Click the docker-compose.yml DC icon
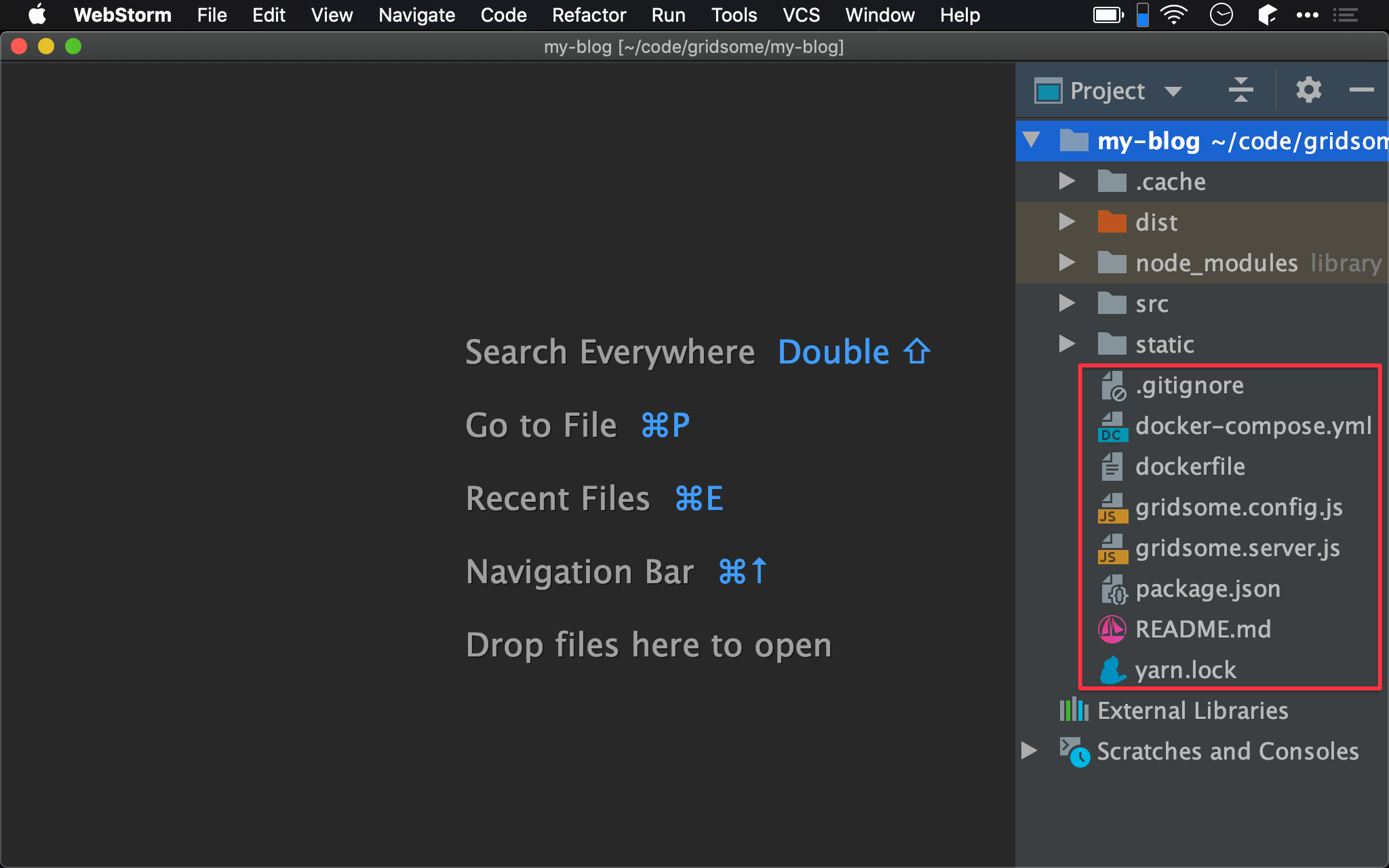Image resolution: width=1389 pixels, height=868 pixels. (x=1111, y=426)
